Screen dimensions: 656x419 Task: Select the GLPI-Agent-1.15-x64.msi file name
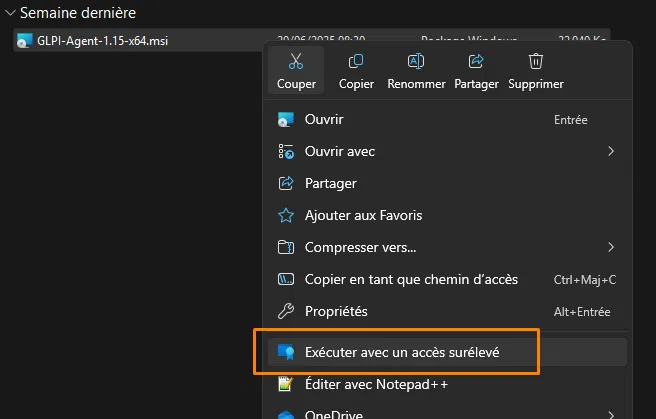click(x=102, y=41)
